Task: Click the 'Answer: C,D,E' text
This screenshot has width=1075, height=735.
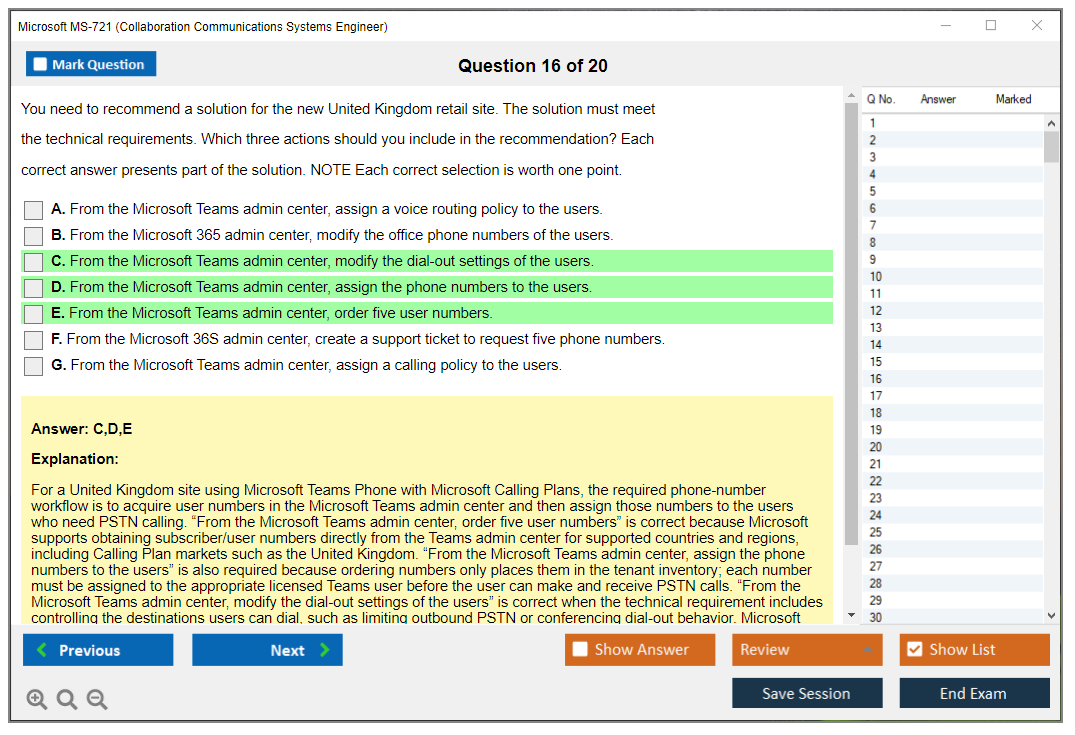Action: 82,429
